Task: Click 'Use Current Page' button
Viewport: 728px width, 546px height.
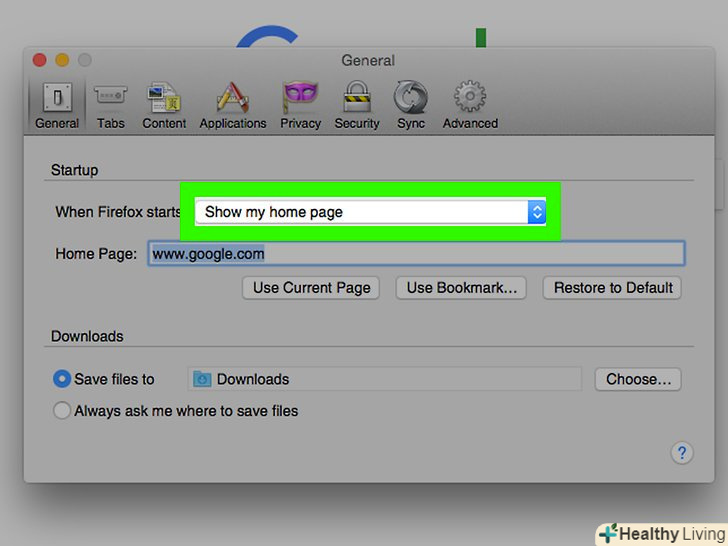Action: pyautogui.click(x=311, y=288)
